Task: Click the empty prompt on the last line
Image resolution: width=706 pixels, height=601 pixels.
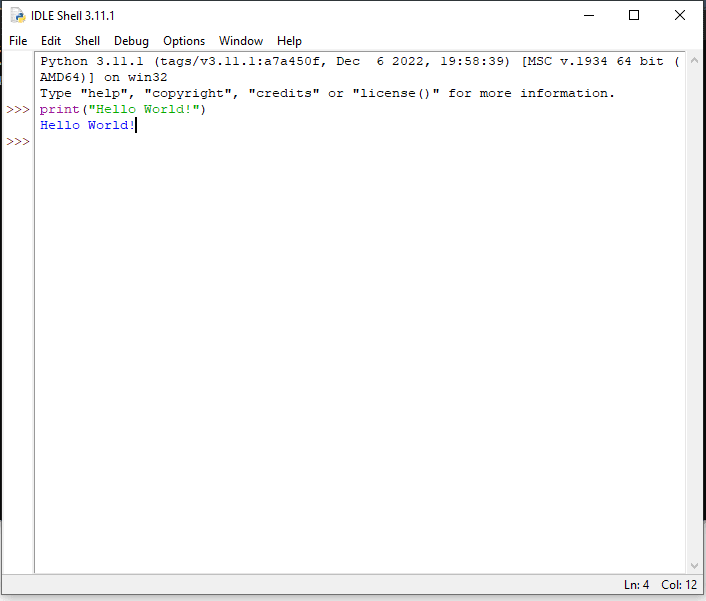Action: tap(18, 141)
